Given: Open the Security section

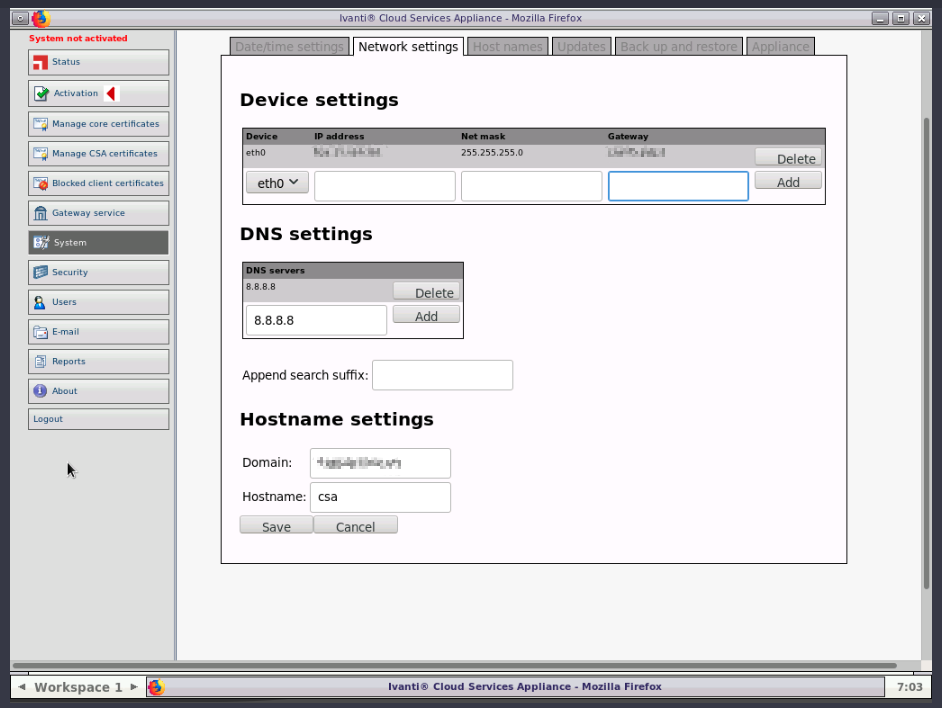Looking at the screenshot, I should [x=98, y=272].
